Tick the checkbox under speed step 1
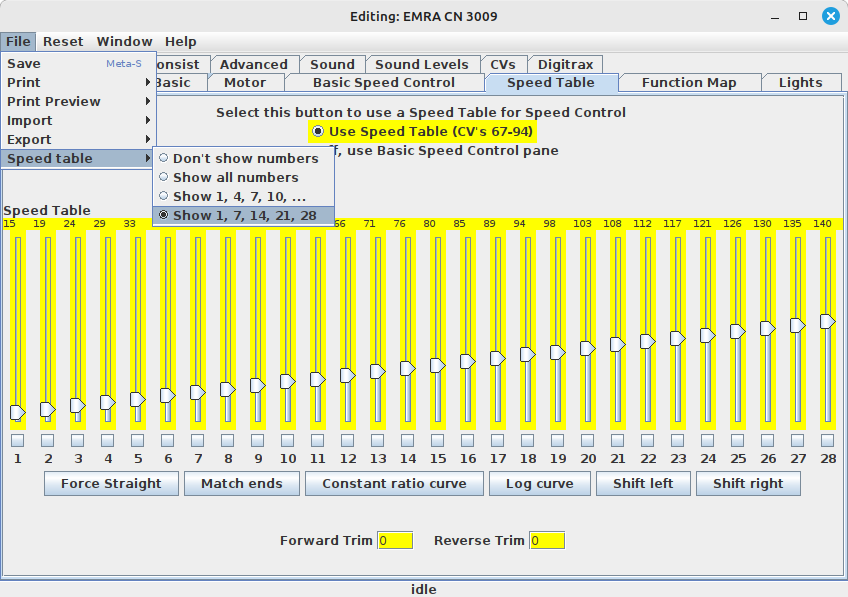The width and height of the screenshot is (848, 597). point(18,440)
